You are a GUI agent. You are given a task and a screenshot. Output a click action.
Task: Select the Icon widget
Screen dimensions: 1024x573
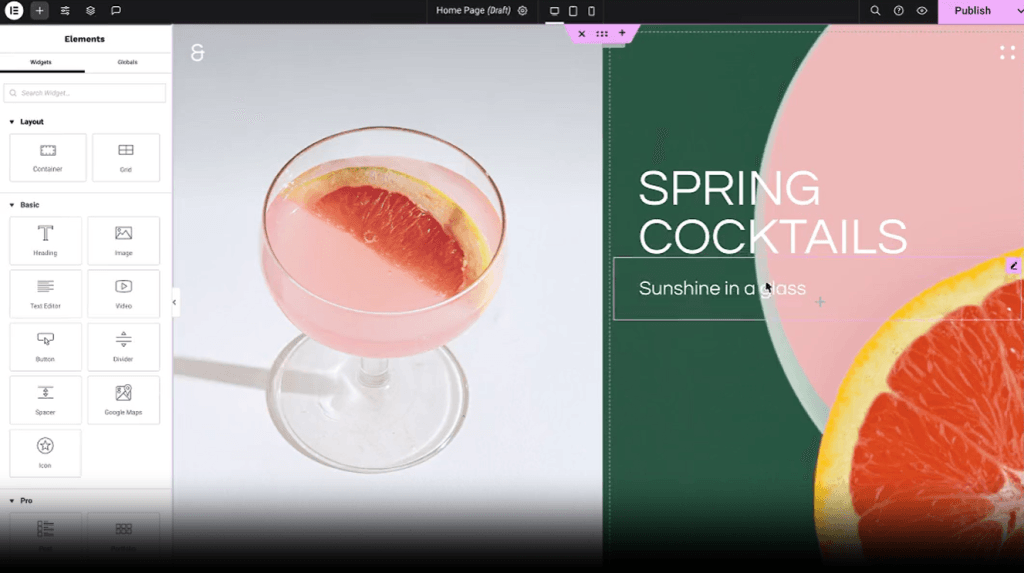pyautogui.click(x=45, y=453)
